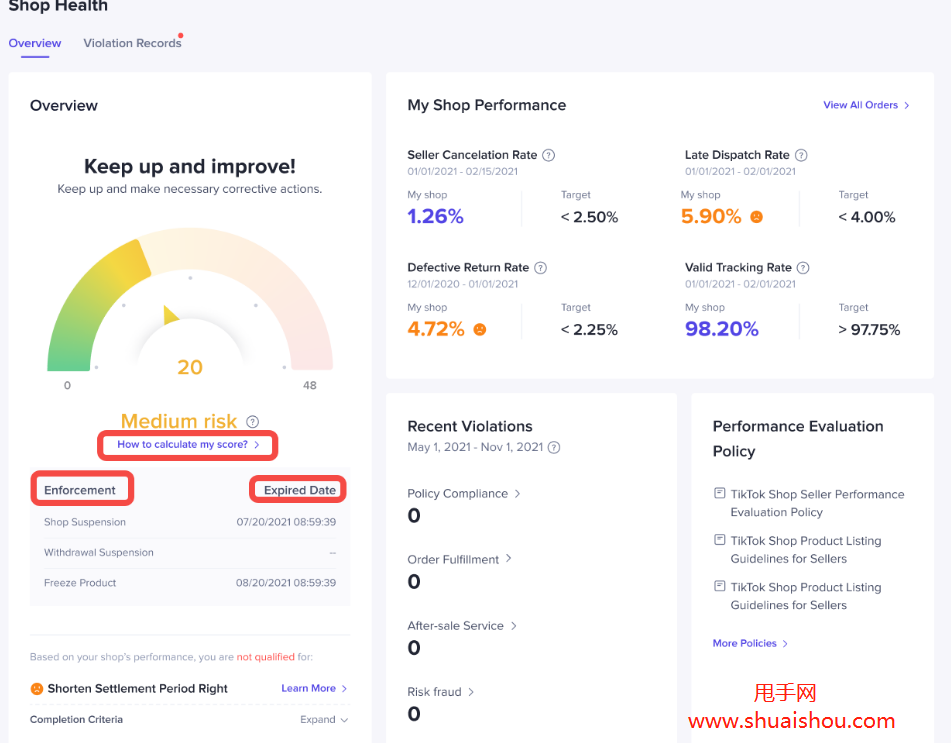The image size is (951, 743).
Task: Click info icon next to Defective Return Rate
Action: pos(541,268)
